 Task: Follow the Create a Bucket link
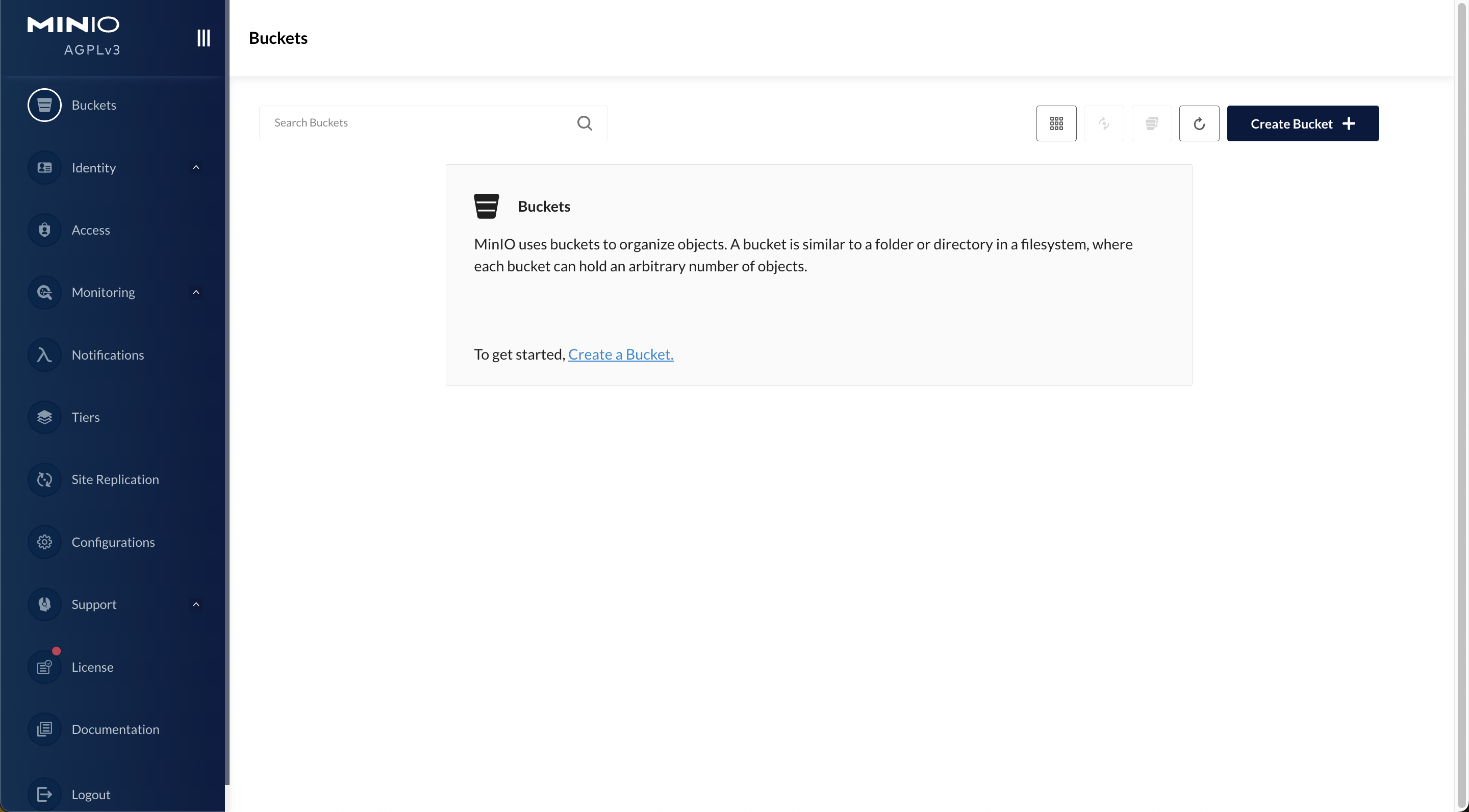tap(620, 354)
